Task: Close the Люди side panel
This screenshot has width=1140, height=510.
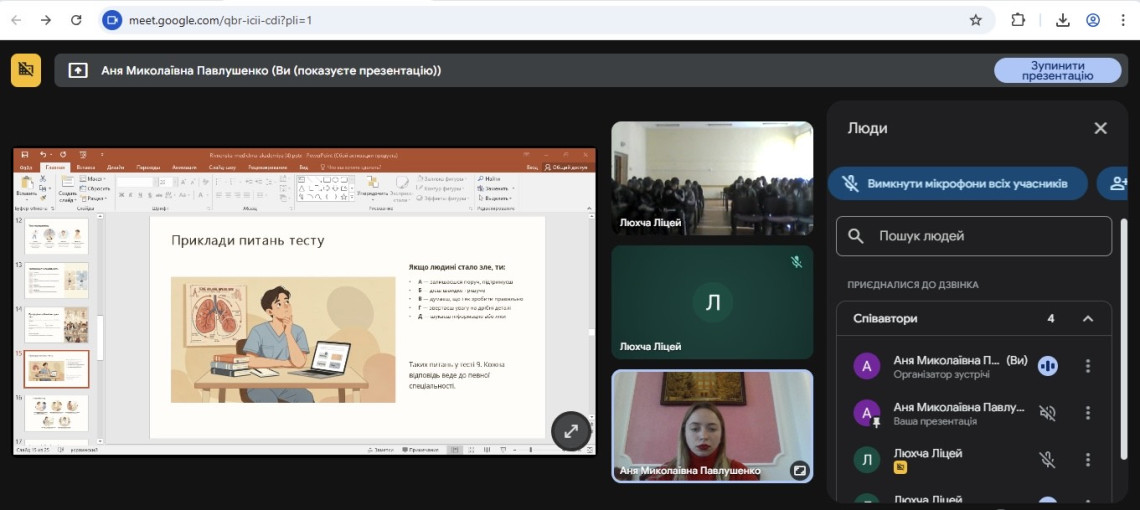Action: tap(1100, 128)
